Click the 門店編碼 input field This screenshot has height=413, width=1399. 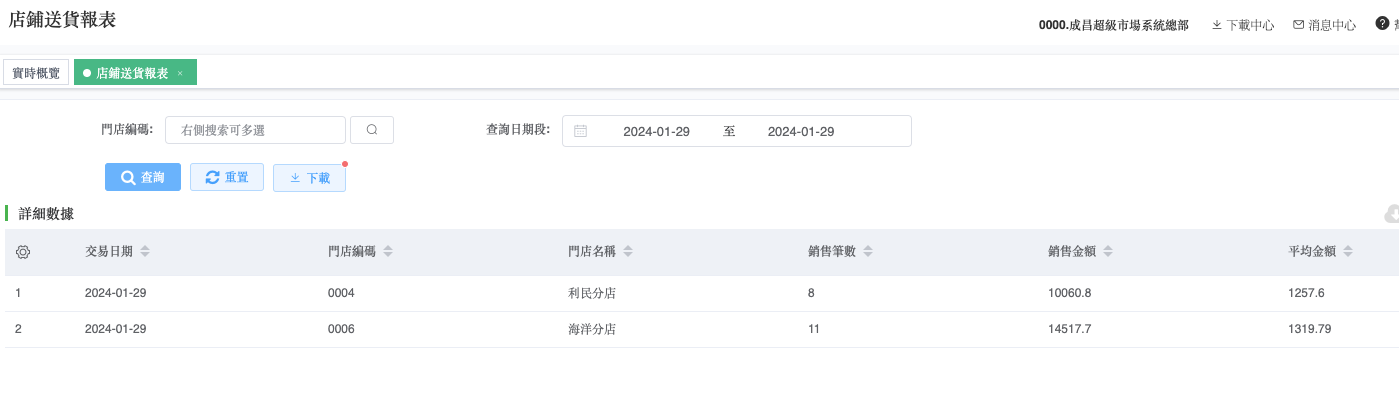point(255,130)
